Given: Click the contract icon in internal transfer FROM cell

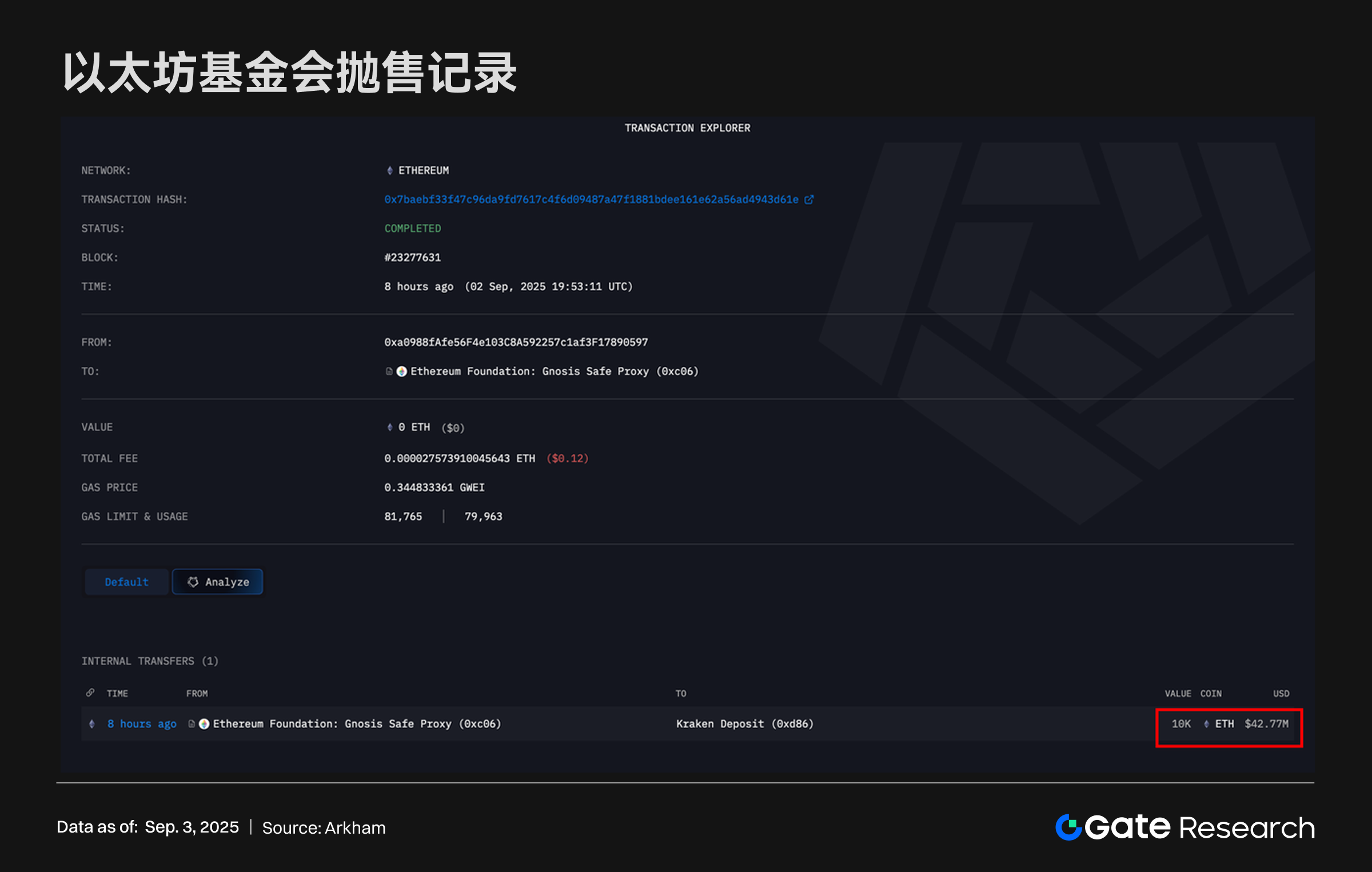Looking at the screenshot, I should tap(192, 724).
